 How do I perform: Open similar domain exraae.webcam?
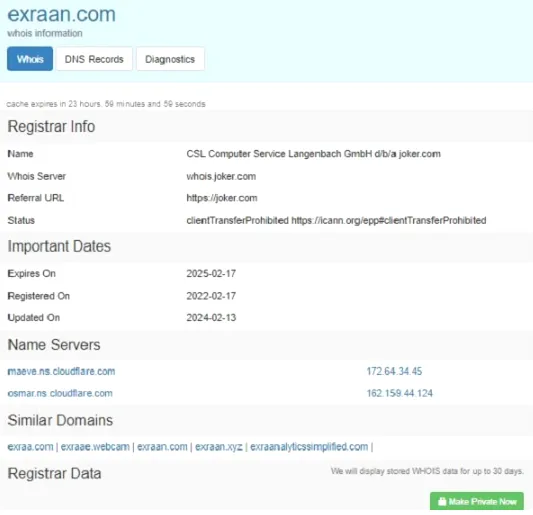[x=95, y=446]
